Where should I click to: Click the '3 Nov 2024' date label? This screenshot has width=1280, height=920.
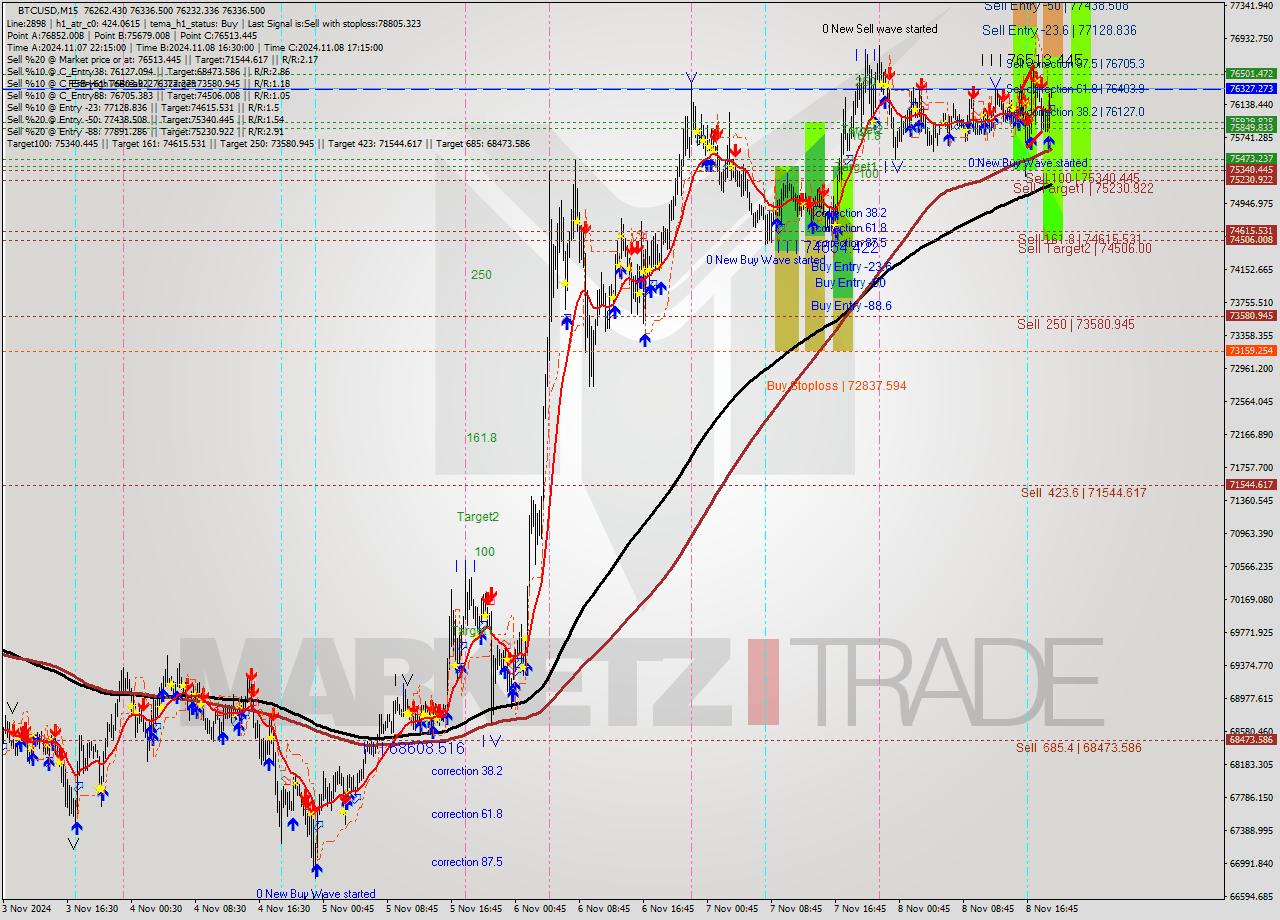click(x=27, y=909)
